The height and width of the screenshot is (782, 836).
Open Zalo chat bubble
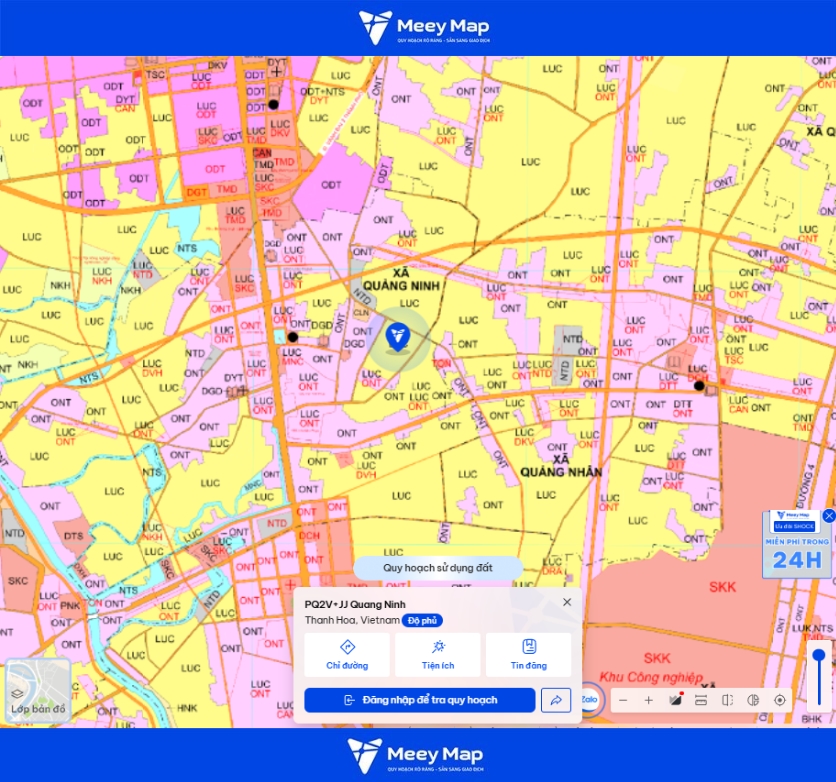(x=589, y=699)
